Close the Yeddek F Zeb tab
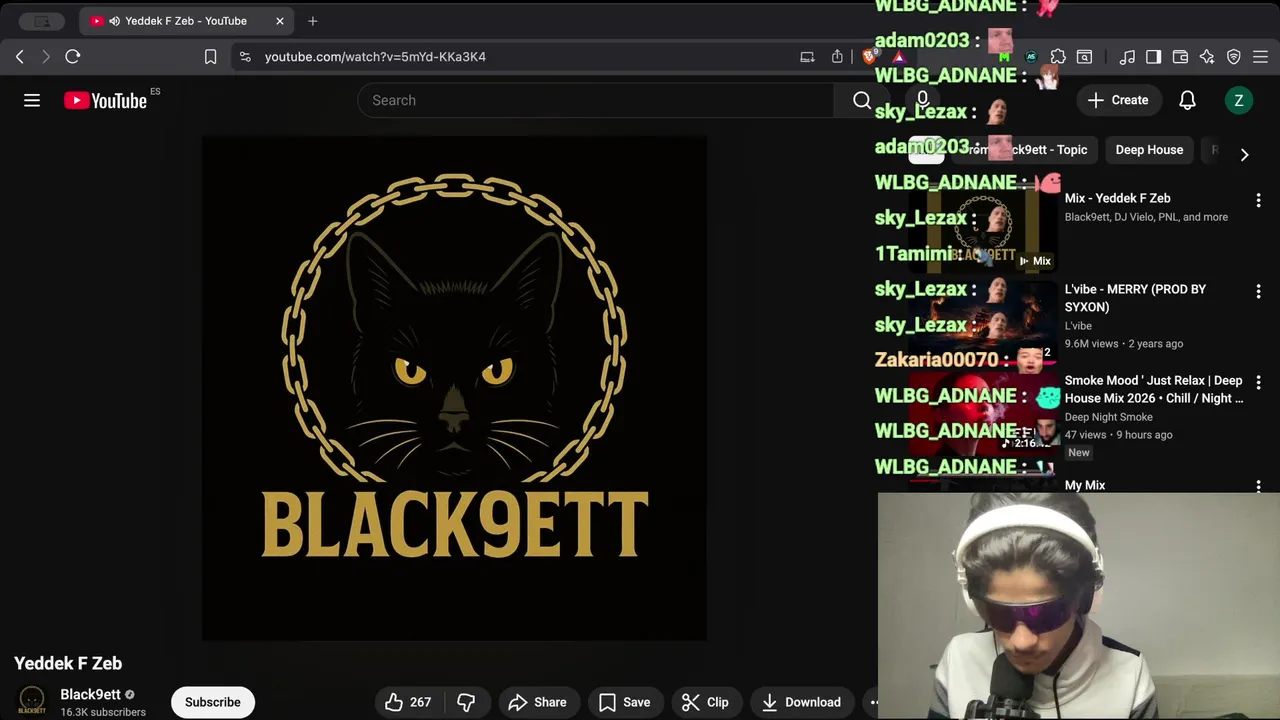Screen dimensions: 1280x720 tap(280, 21)
